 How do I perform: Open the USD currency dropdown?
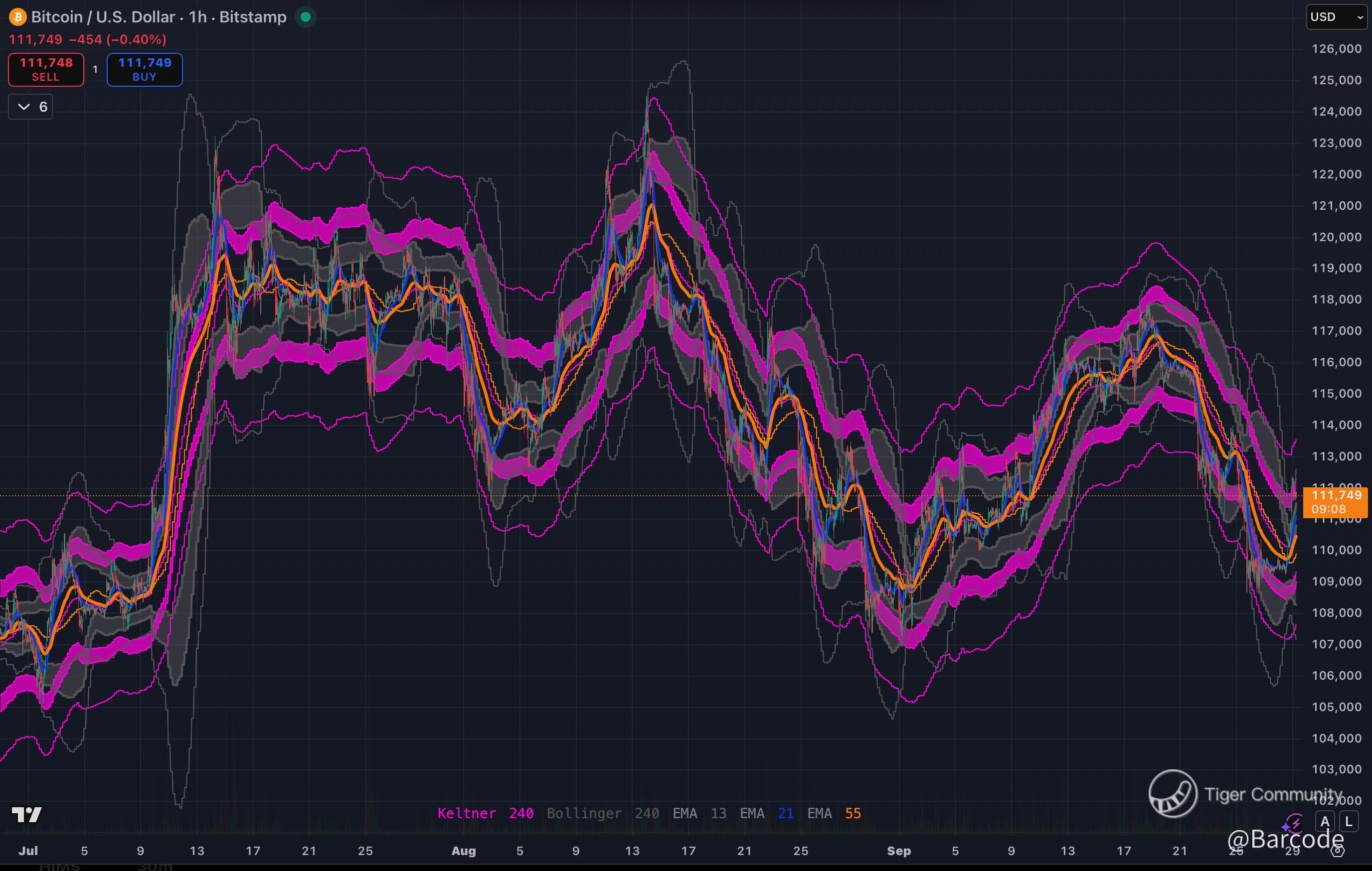click(1336, 17)
